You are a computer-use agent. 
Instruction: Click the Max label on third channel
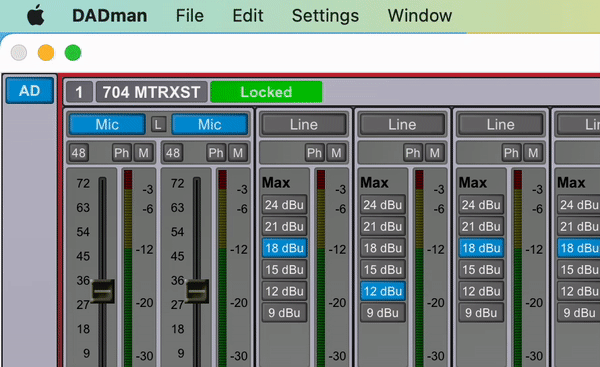[276, 183]
